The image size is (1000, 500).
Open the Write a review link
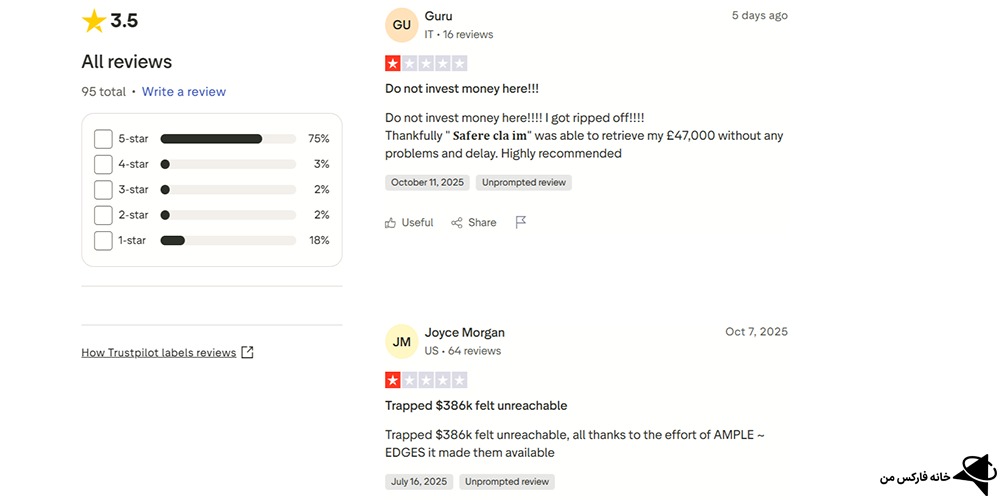click(184, 92)
